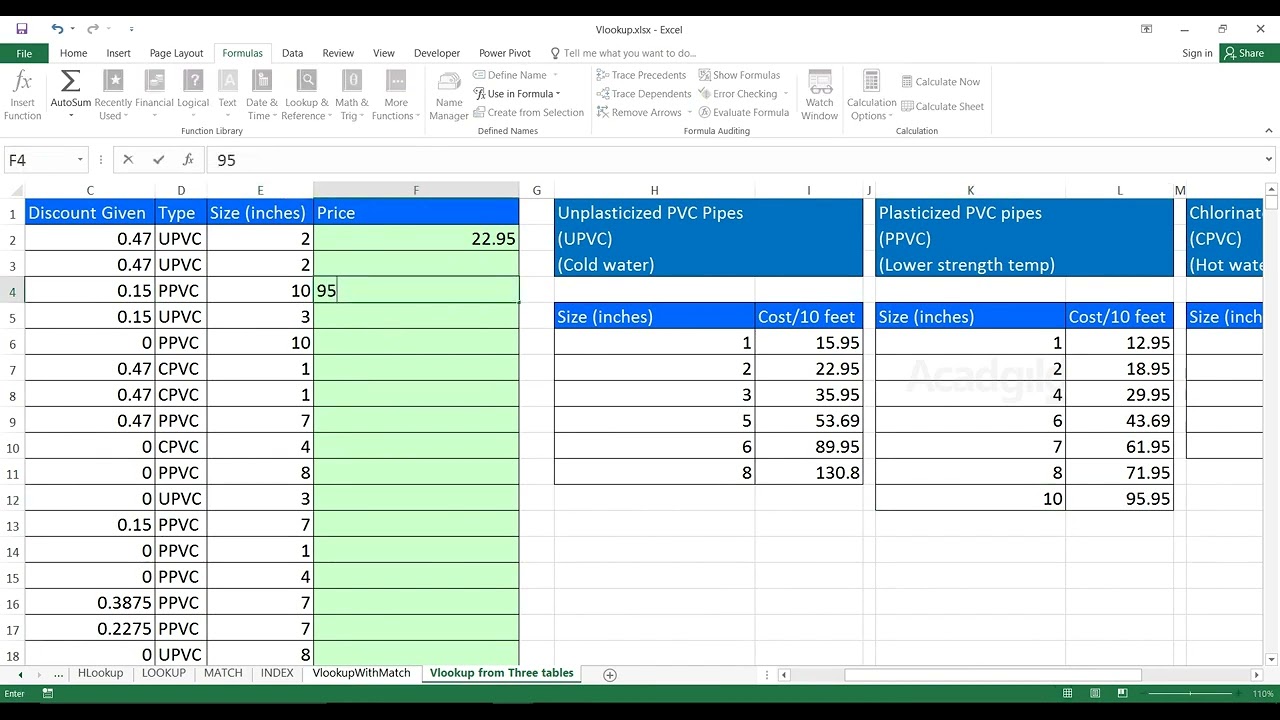Open the Watch Window
This screenshot has height=720, width=1280.
819,96
